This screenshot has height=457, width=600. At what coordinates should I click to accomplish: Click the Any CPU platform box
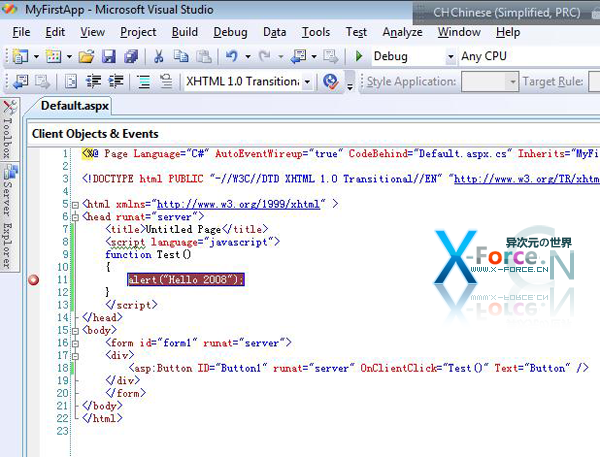click(530, 57)
